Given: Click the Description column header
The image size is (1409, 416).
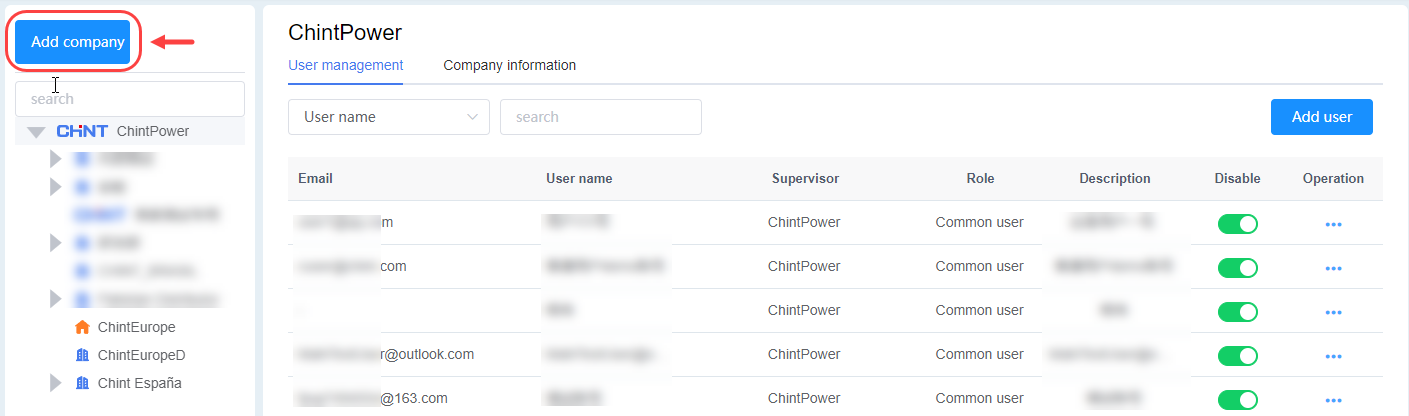Looking at the screenshot, I should pyautogui.click(x=1115, y=179).
